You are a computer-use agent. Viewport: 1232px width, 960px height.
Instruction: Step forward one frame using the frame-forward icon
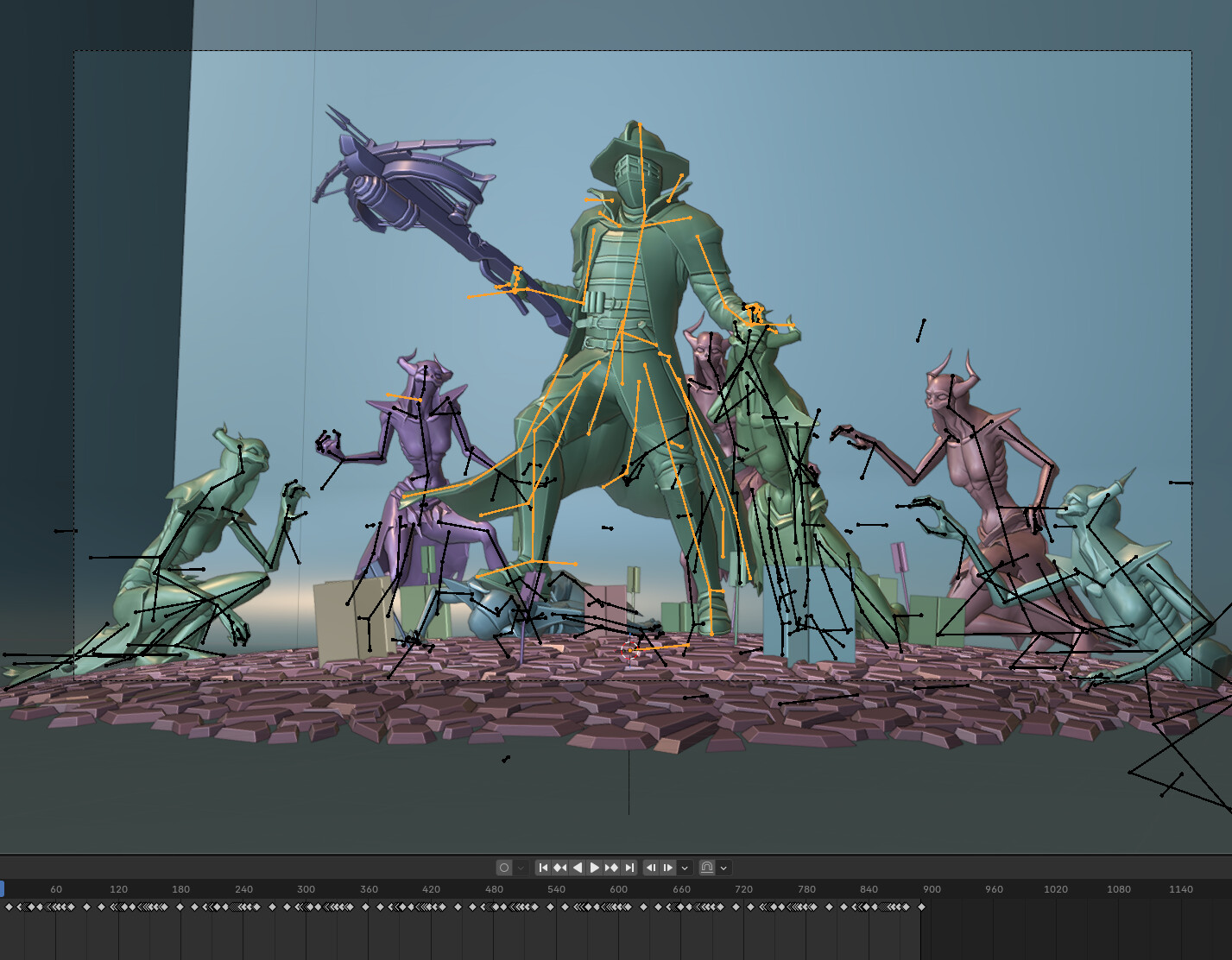[x=668, y=868]
